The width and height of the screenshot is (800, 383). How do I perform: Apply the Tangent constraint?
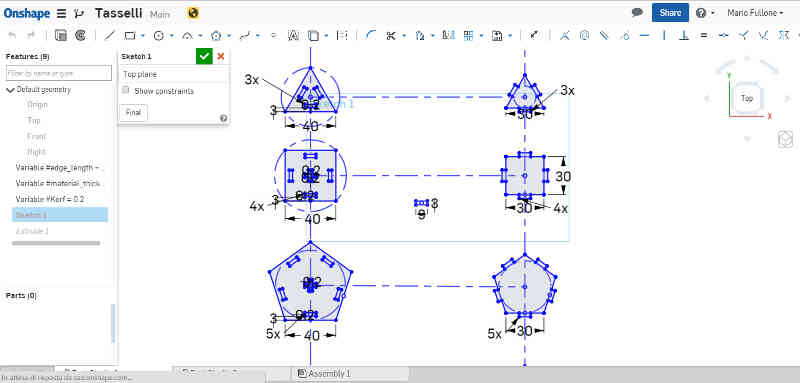(x=624, y=35)
